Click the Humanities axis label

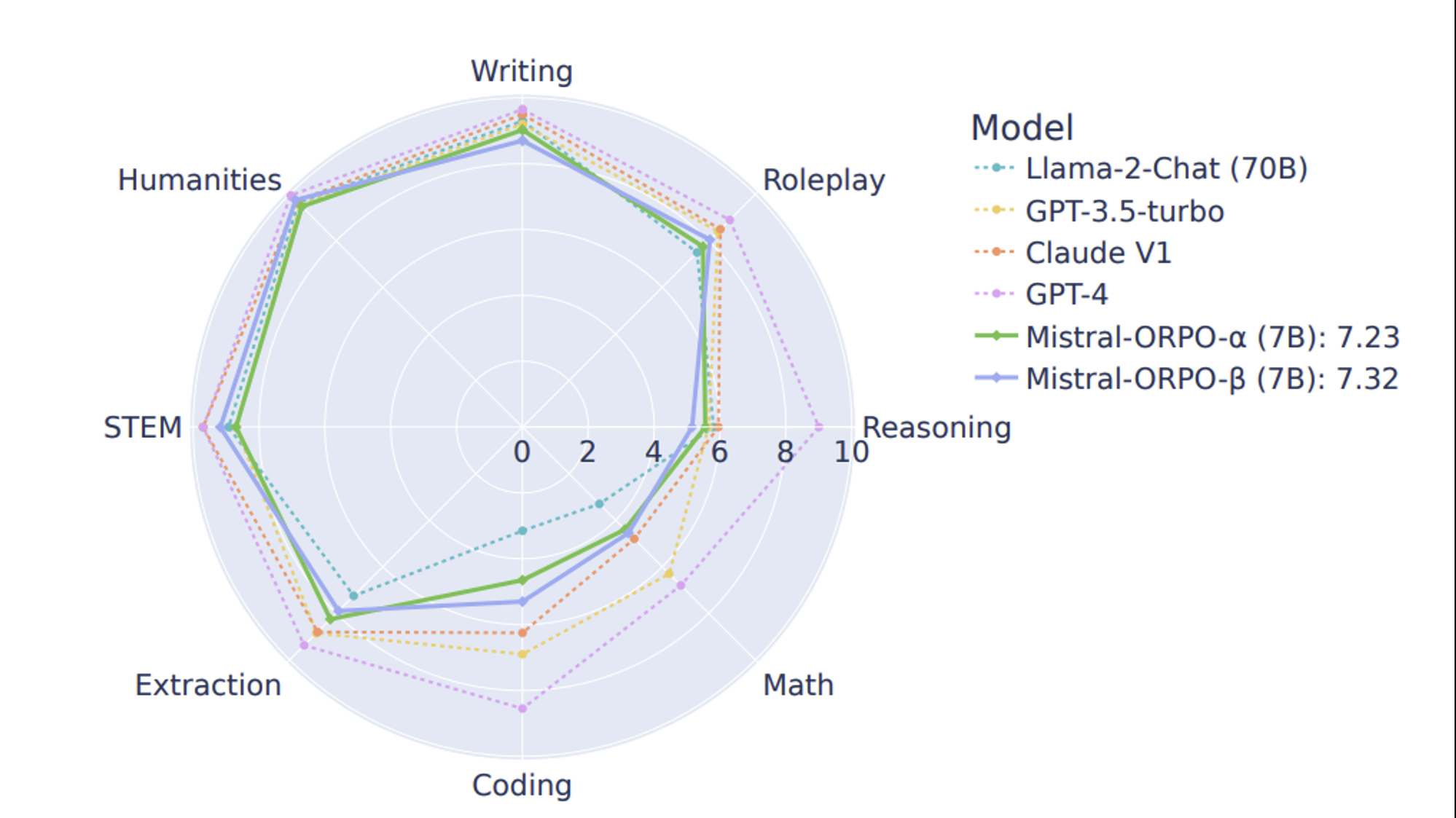[200, 180]
